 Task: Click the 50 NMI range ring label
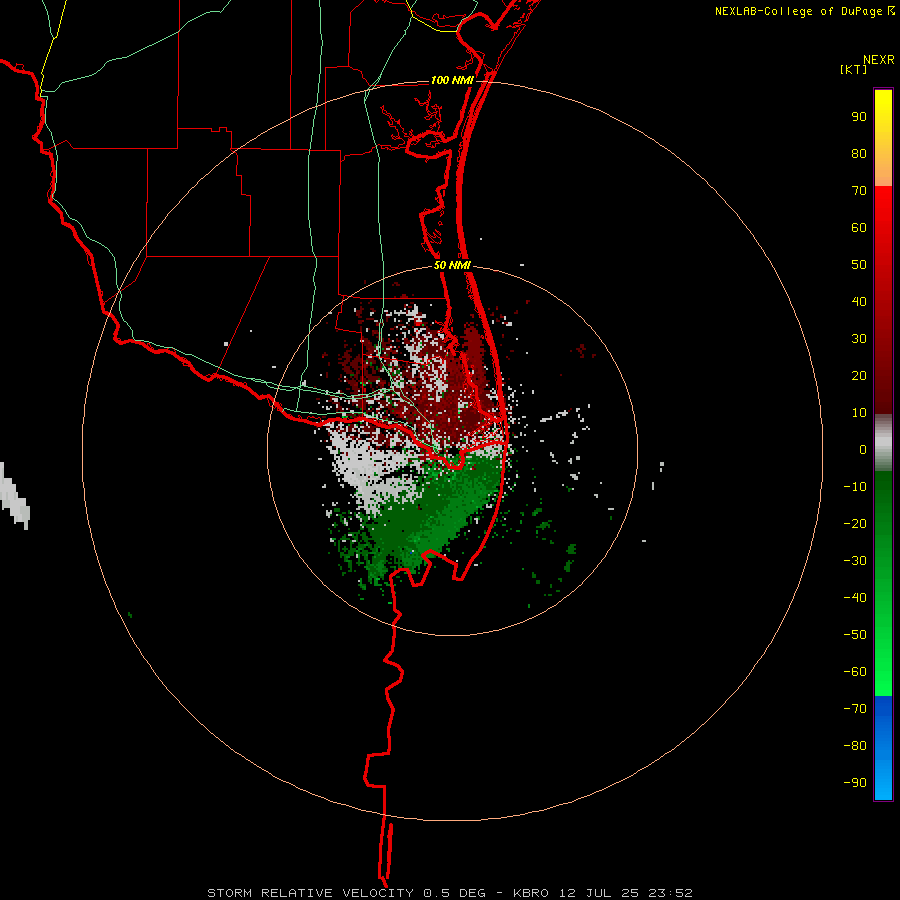click(x=452, y=265)
